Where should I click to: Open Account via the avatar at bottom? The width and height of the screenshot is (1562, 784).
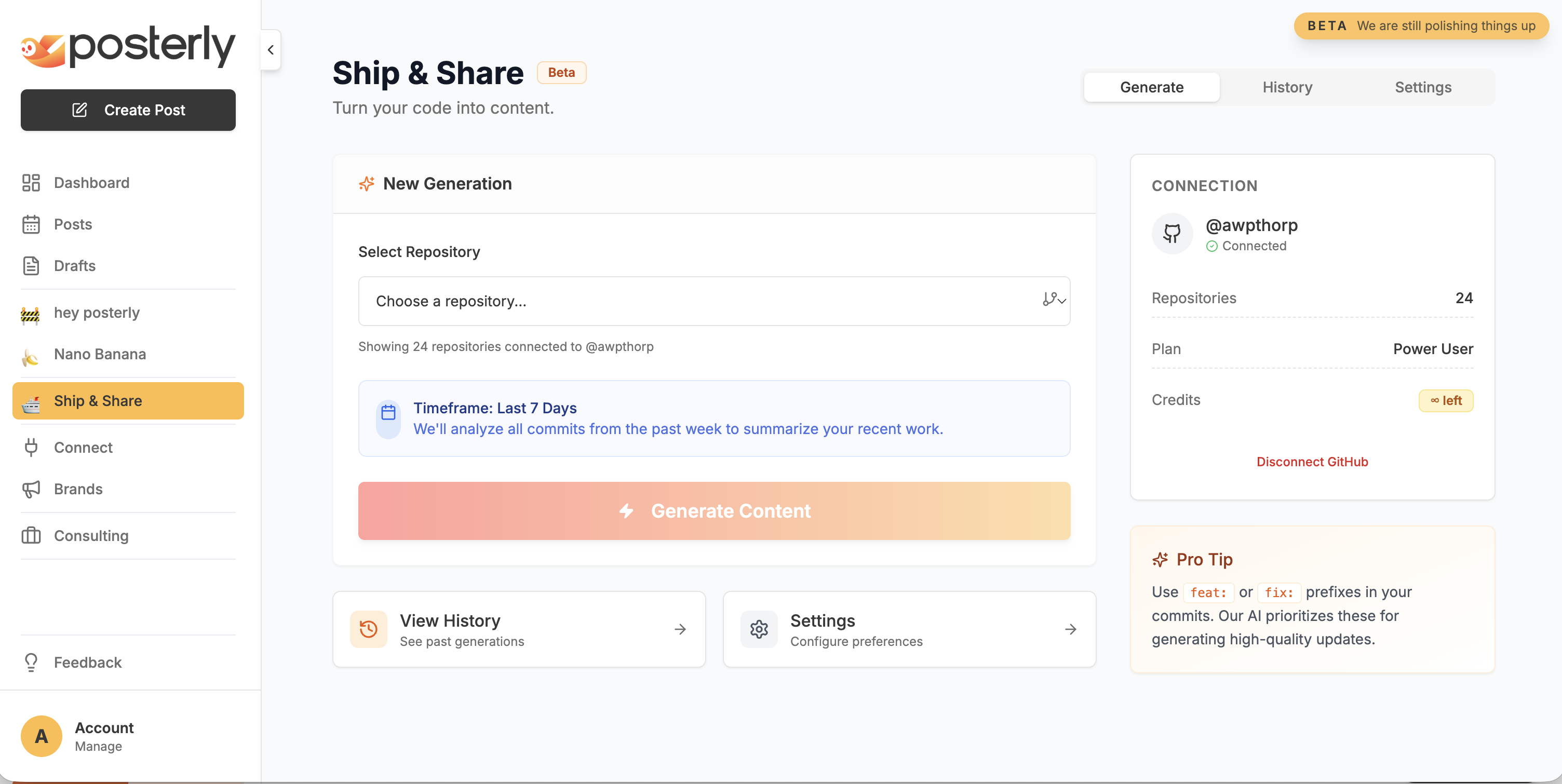pos(41,736)
